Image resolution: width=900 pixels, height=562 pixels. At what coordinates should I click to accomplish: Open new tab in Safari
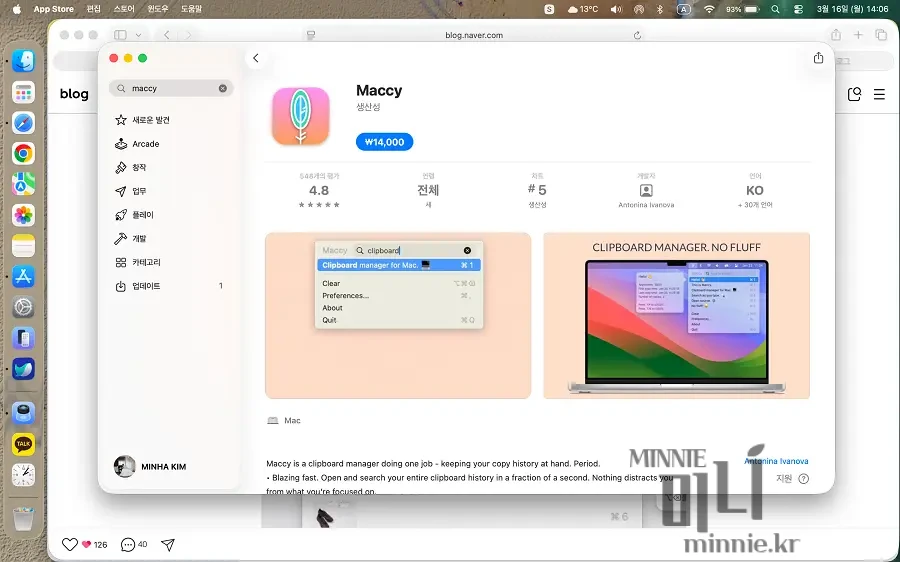[x=858, y=35]
